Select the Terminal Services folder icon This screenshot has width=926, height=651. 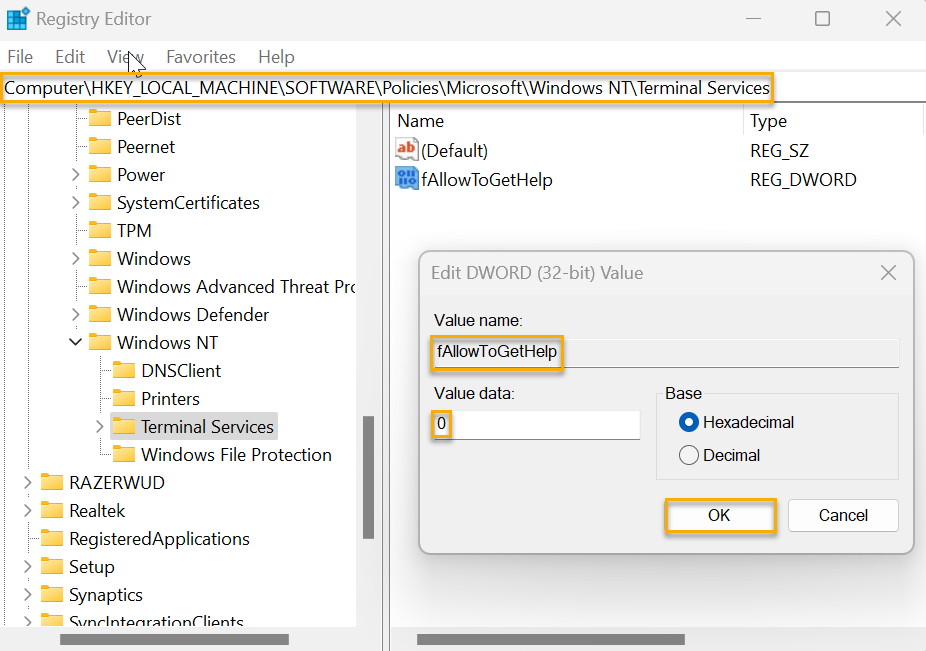pyautogui.click(x=125, y=426)
